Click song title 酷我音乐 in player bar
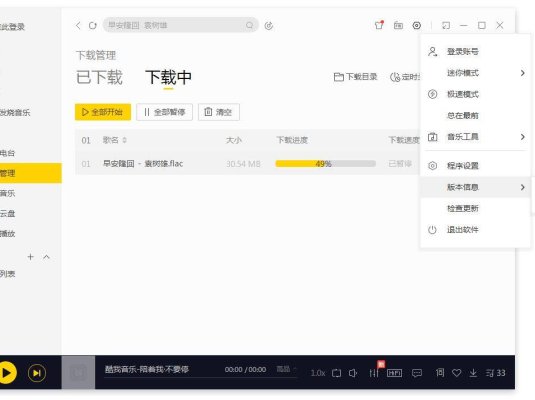 pos(147,369)
